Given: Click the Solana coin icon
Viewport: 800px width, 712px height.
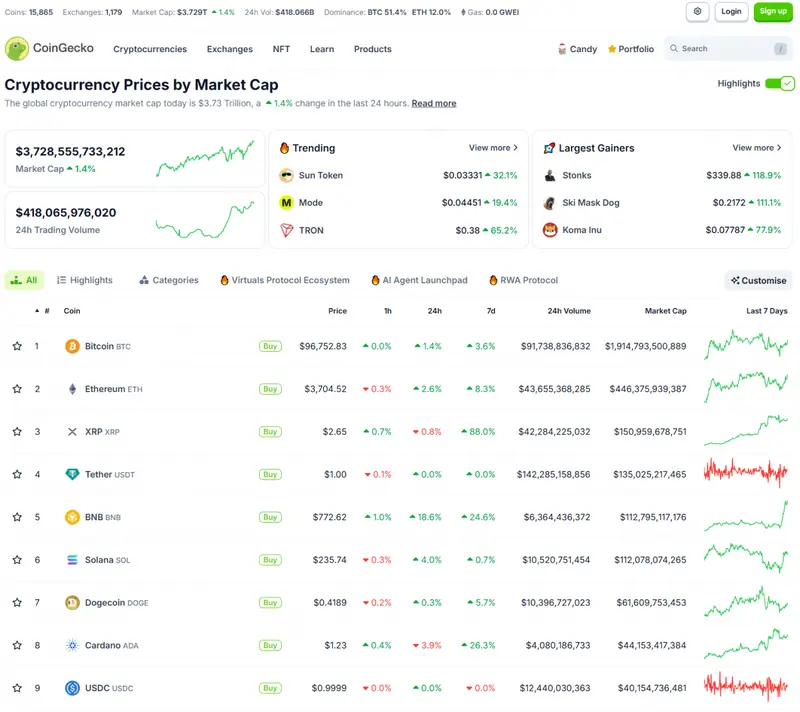Looking at the screenshot, I should coord(72,560).
